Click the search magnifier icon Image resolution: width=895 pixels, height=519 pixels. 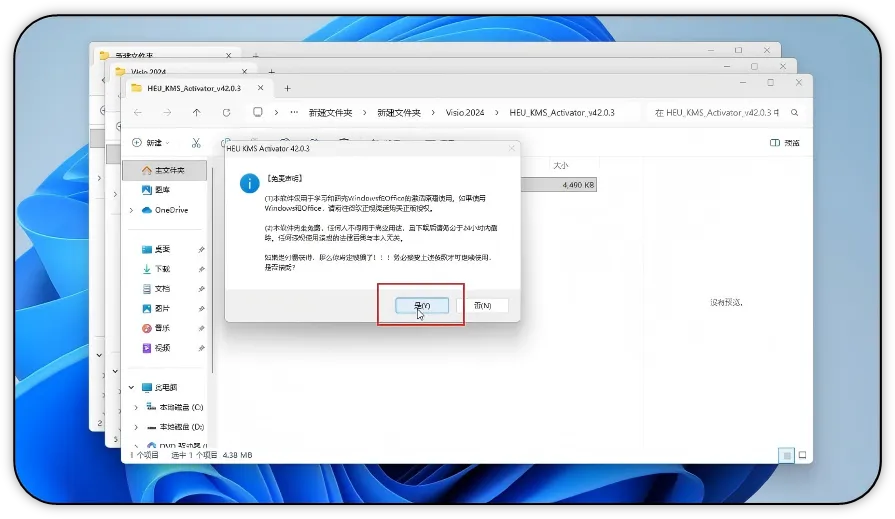click(x=795, y=112)
